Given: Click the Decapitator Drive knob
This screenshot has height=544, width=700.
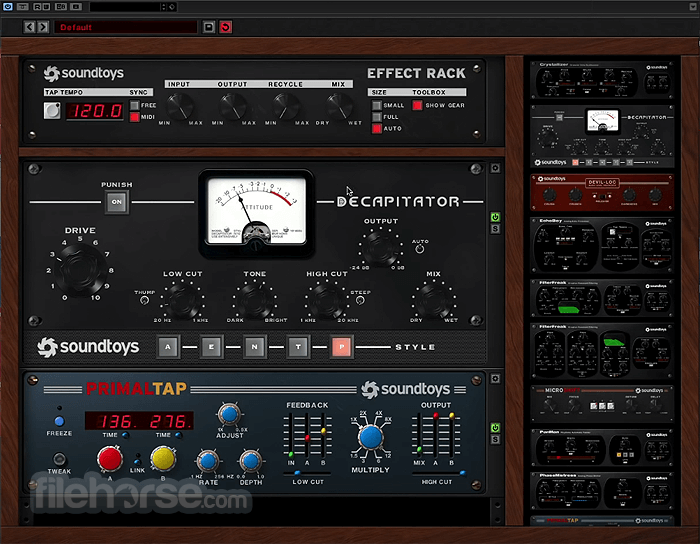Looking at the screenshot, I should pyautogui.click(x=81, y=270).
